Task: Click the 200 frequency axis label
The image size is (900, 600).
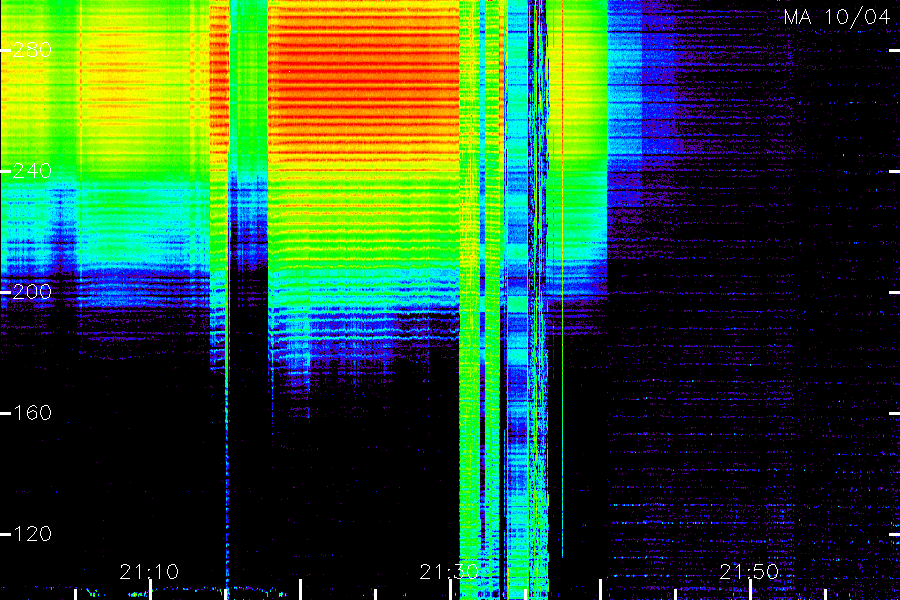Action: point(32,292)
